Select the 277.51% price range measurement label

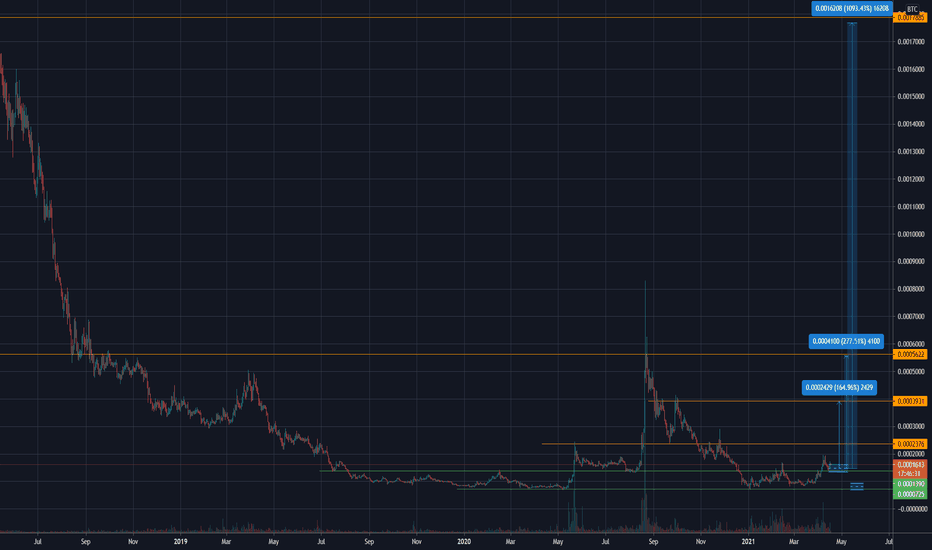846,341
